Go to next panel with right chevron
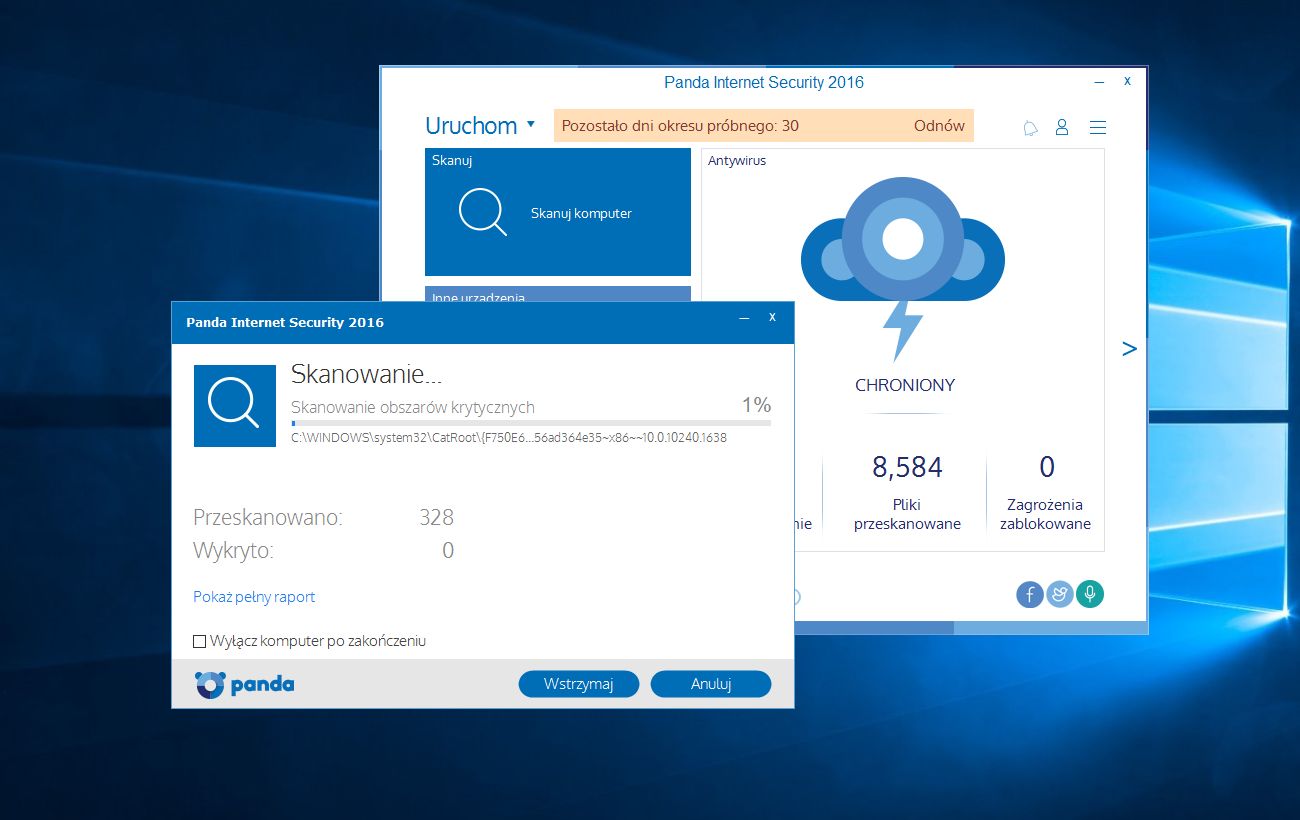The image size is (1300, 820). 1129,348
